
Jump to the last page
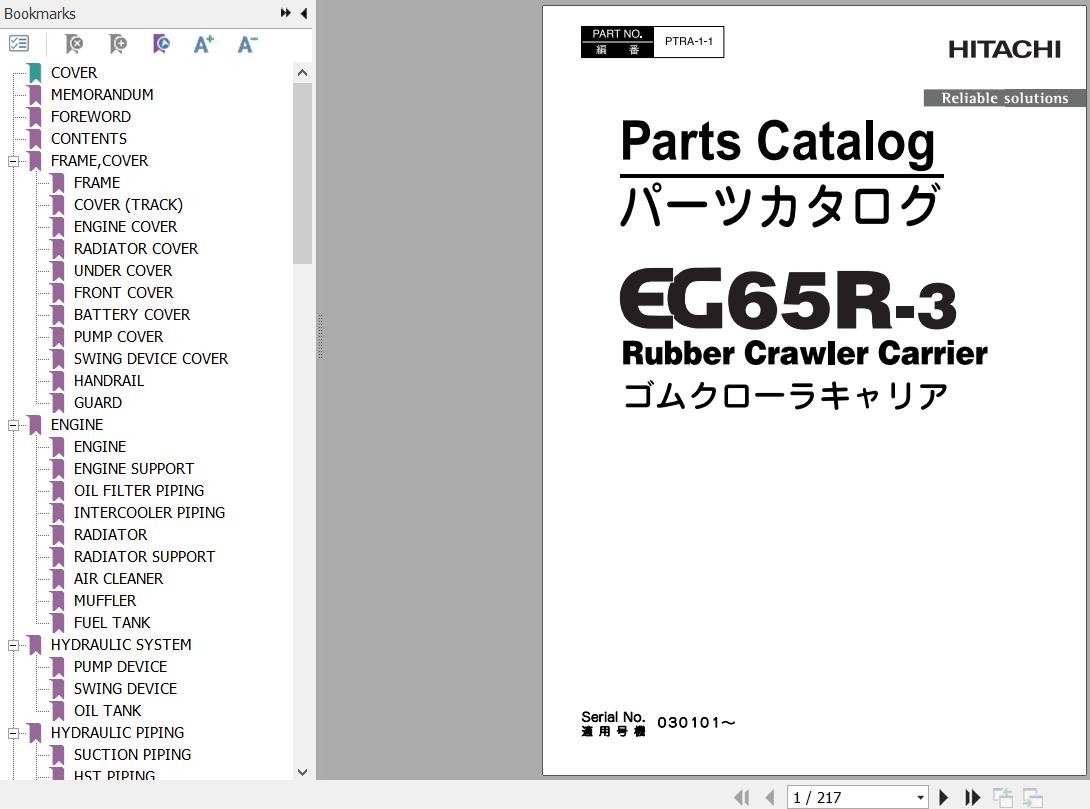[972, 797]
